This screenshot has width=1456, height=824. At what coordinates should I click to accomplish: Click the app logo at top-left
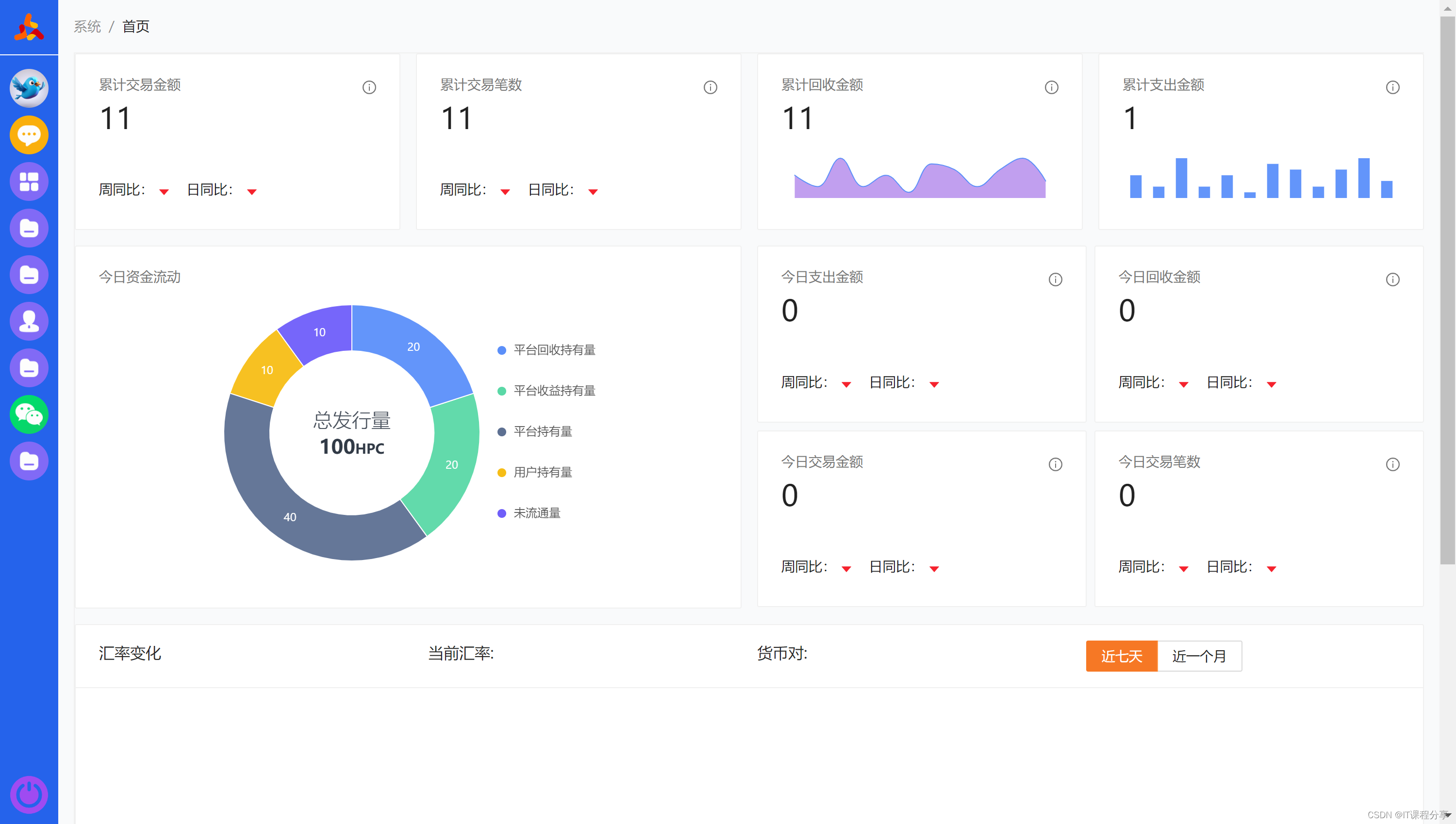29,27
